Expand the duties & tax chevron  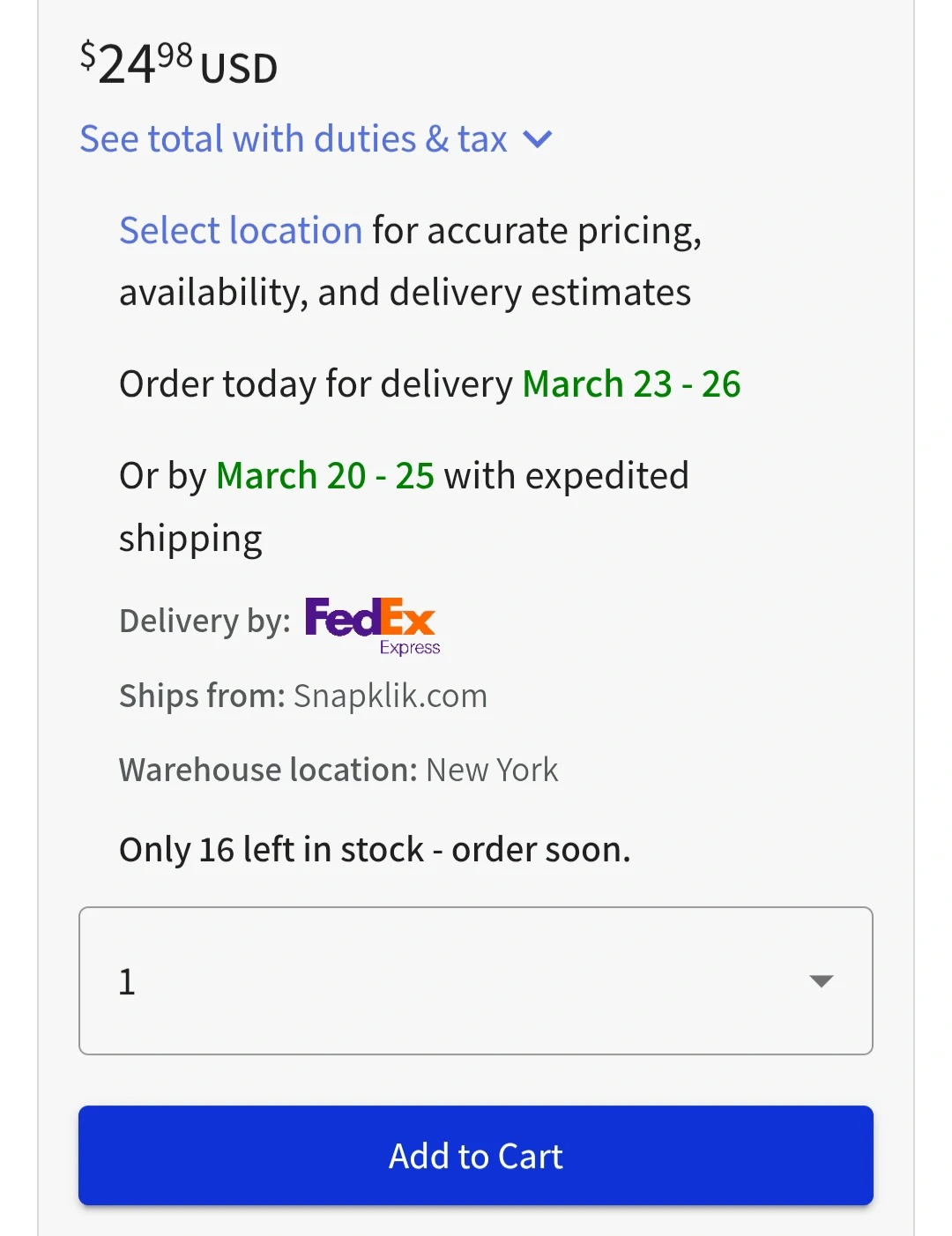coord(537,139)
